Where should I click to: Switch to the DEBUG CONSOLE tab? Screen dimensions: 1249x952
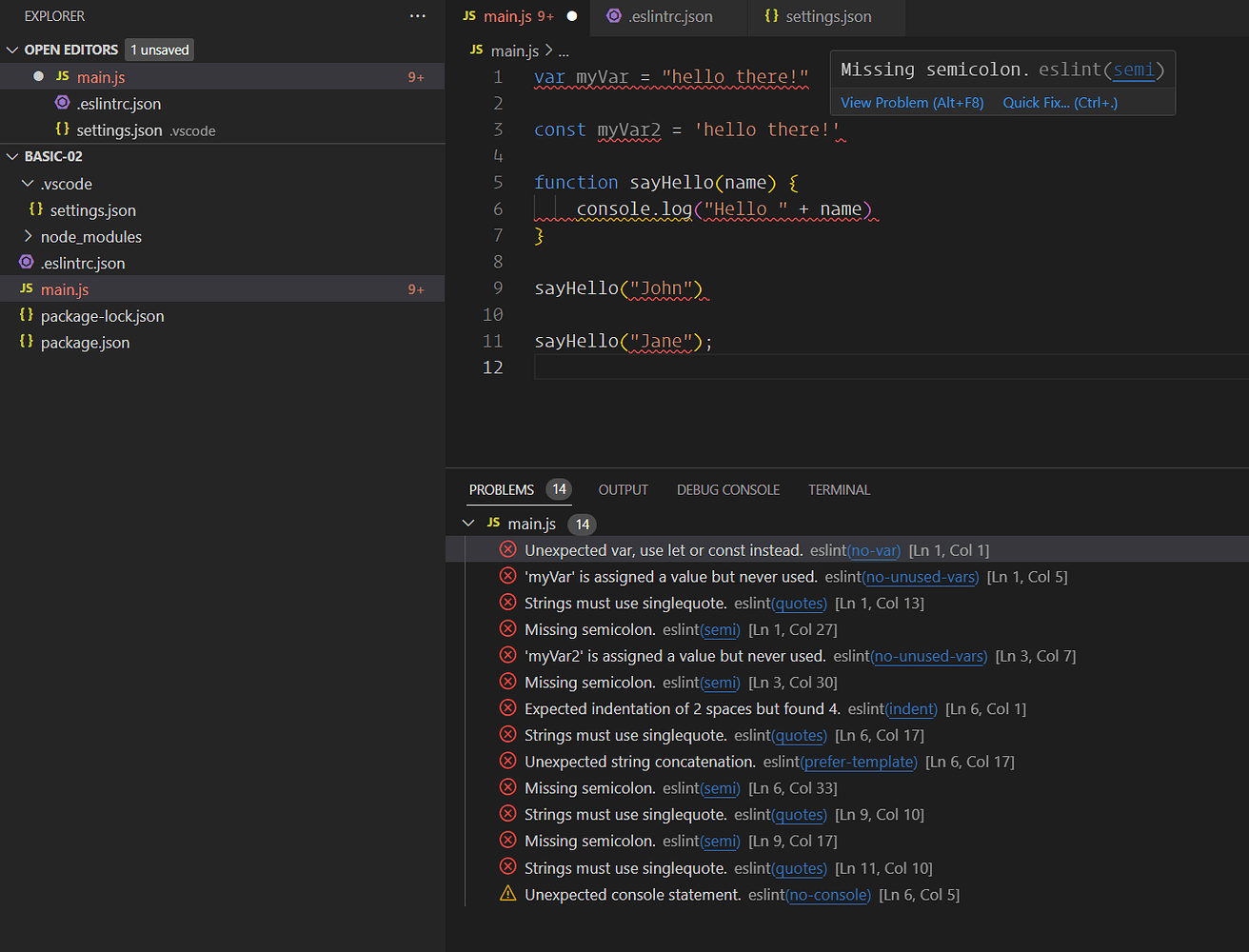pyautogui.click(x=727, y=489)
